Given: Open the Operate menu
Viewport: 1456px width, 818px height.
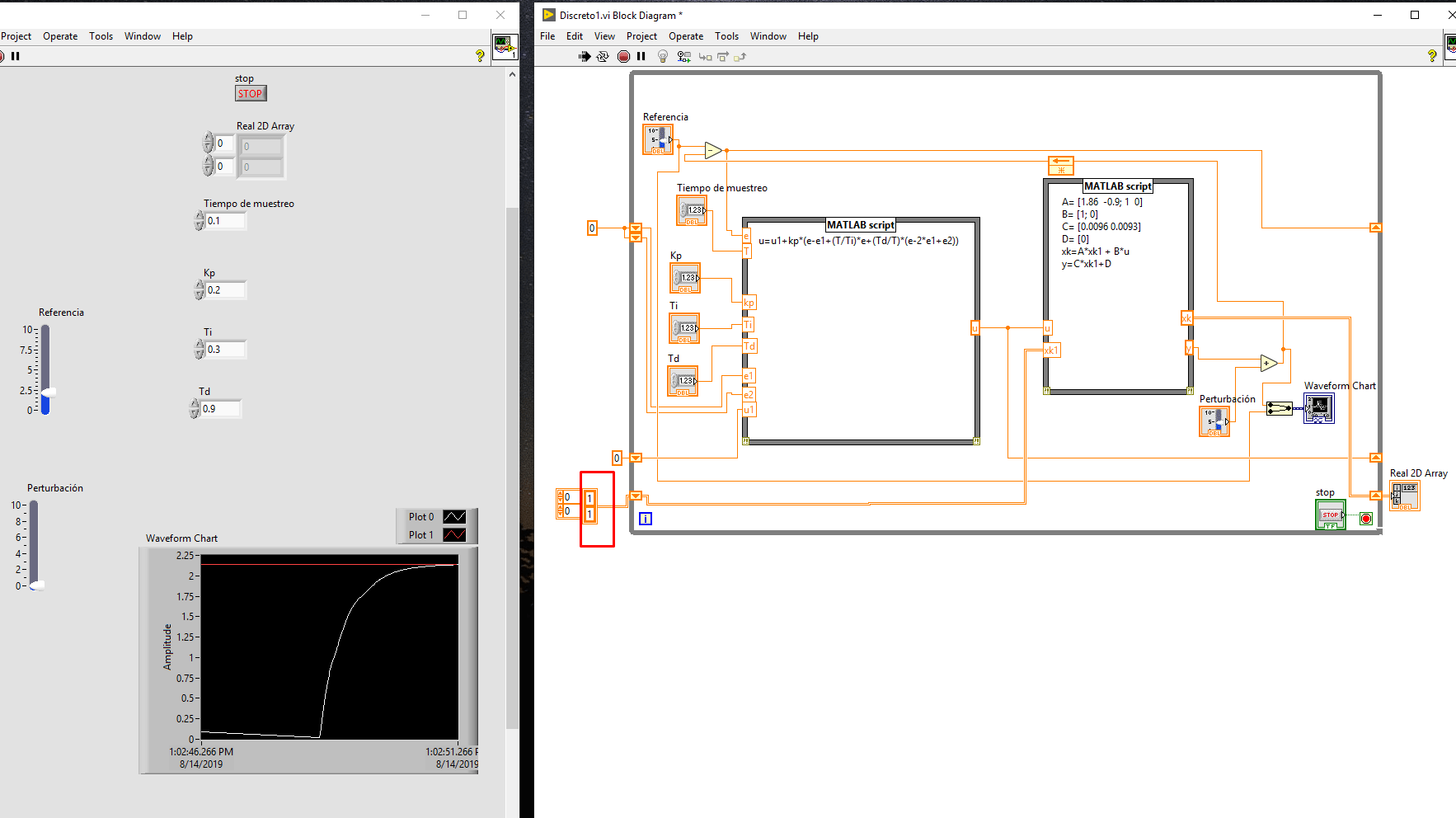Looking at the screenshot, I should (x=685, y=35).
